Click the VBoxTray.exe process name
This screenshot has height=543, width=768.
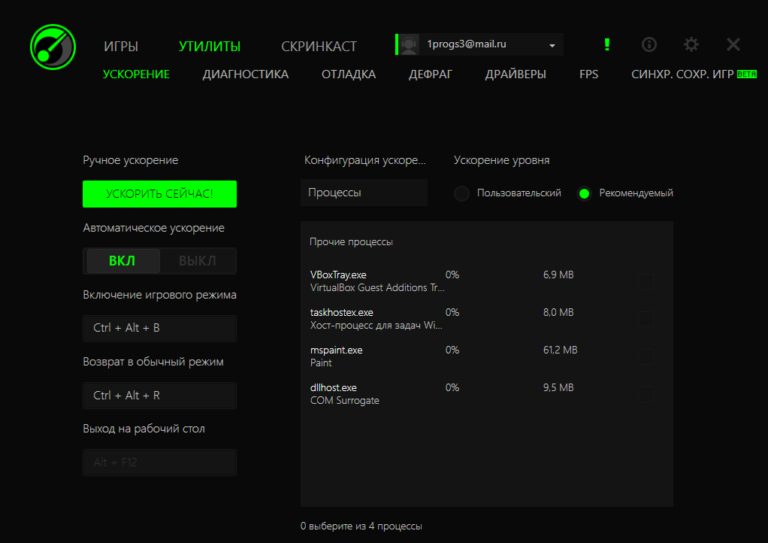pyautogui.click(x=338, y=275)
